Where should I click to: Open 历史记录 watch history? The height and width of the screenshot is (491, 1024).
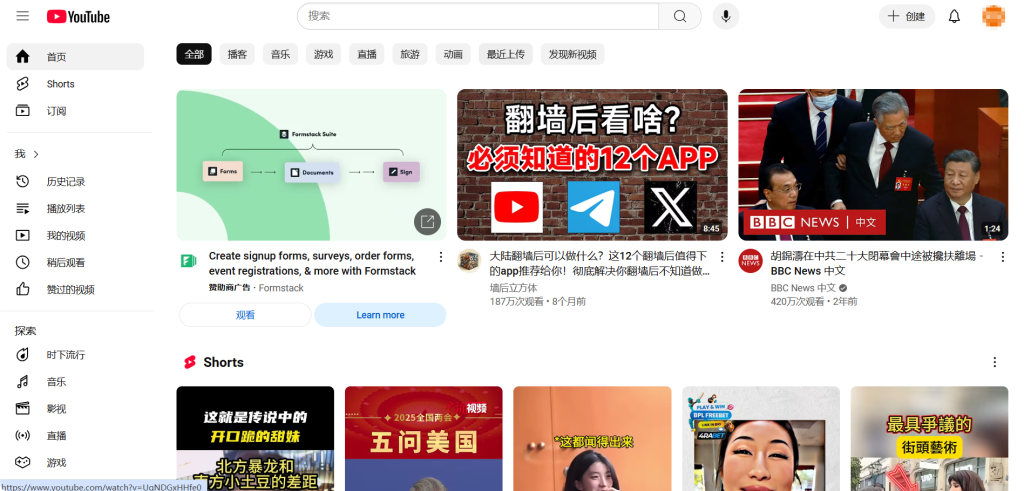click(65, 181)
